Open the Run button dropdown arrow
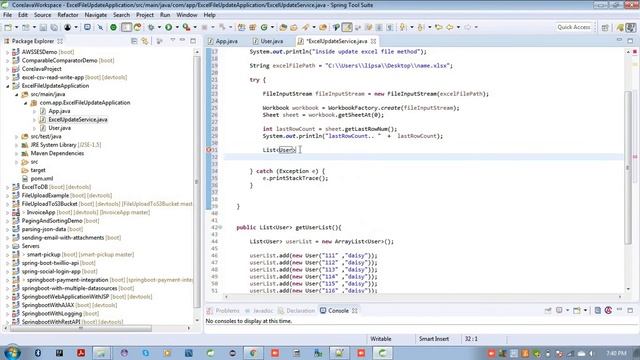Image resolution: width=640 pixels, height=360 pixels. (x=177, y=27)
